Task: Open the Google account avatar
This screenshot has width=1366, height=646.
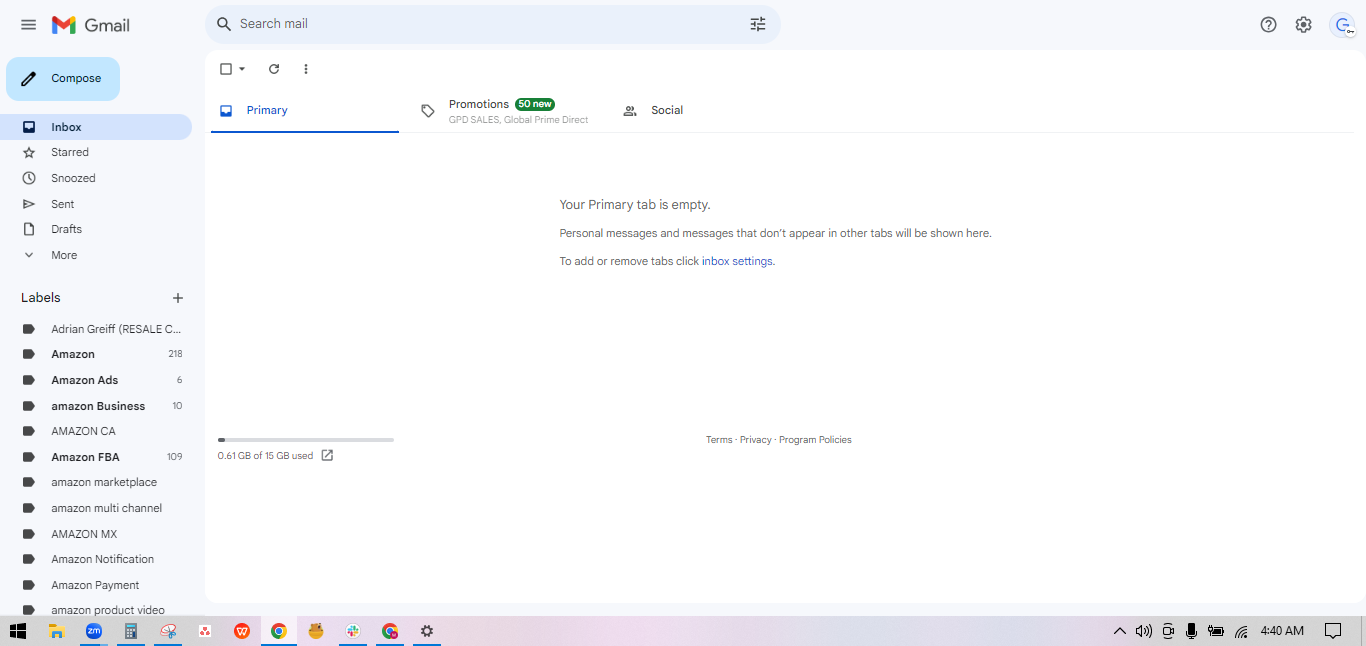Action: (x=1342, y=25)
